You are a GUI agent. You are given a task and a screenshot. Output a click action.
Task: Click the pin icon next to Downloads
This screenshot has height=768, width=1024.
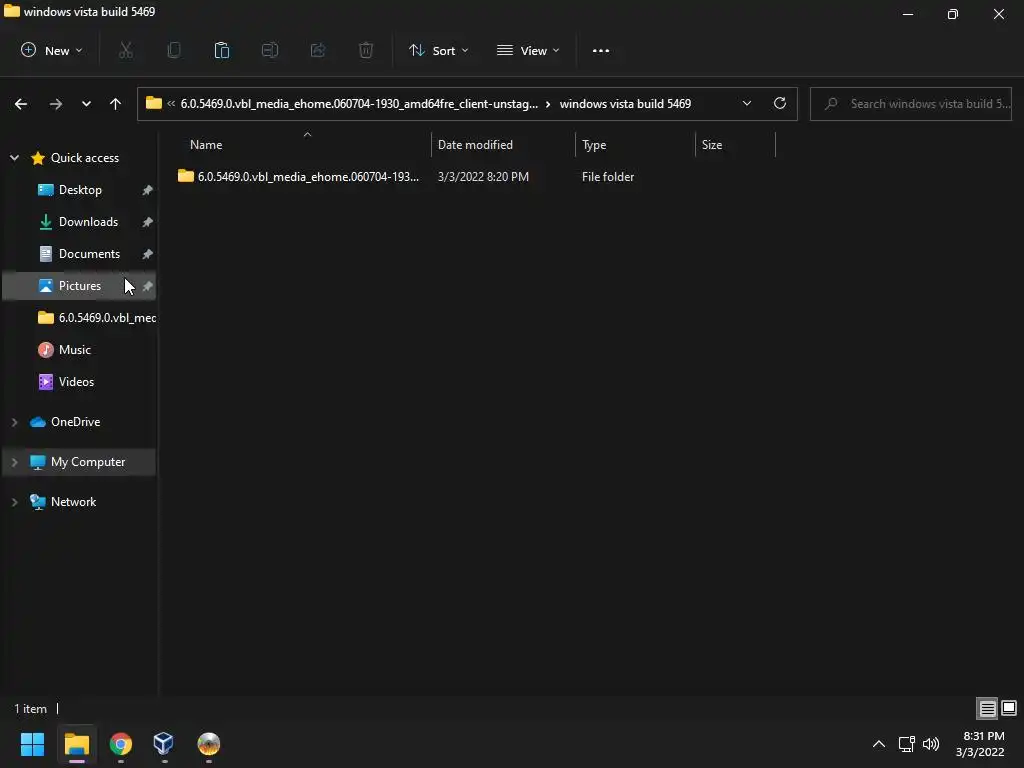click(148, 222)
